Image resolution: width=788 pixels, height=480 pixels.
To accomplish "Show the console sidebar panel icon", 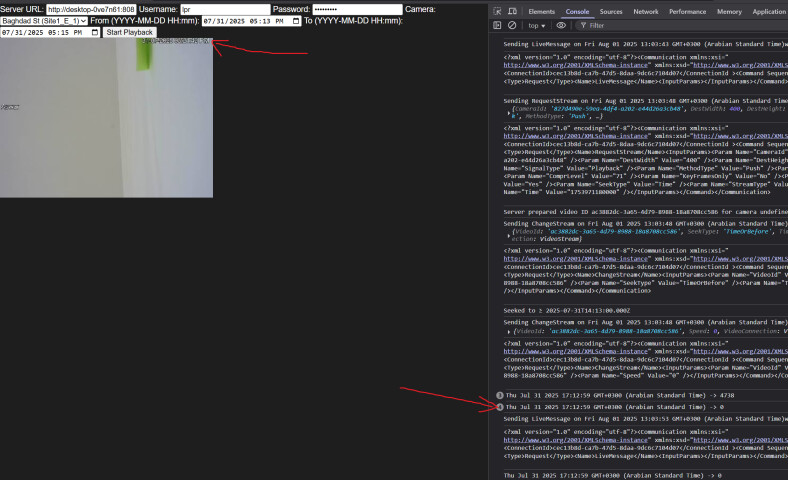I will [499, 25].
